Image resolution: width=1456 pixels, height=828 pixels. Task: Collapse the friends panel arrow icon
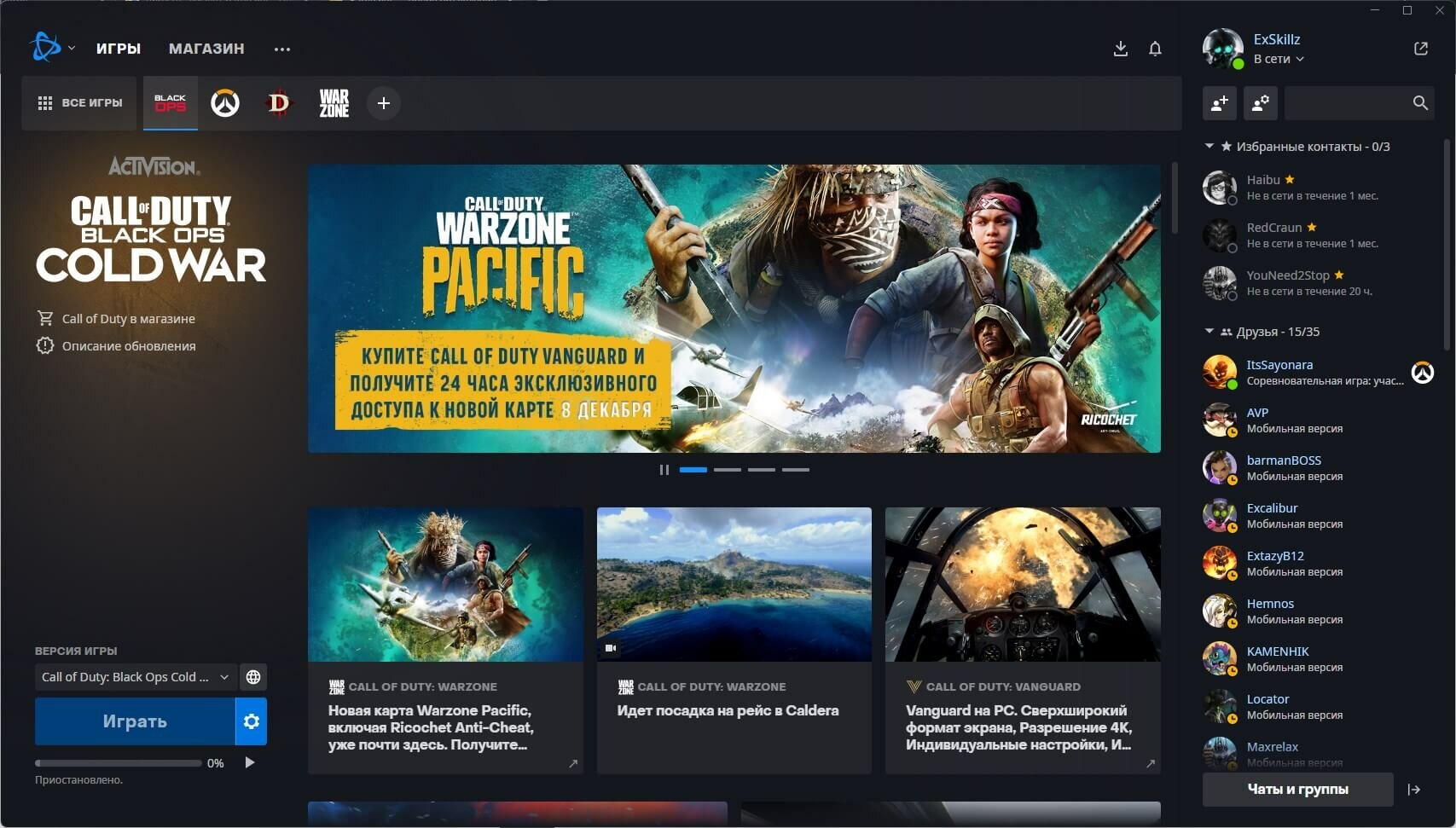pos(1414,790)
